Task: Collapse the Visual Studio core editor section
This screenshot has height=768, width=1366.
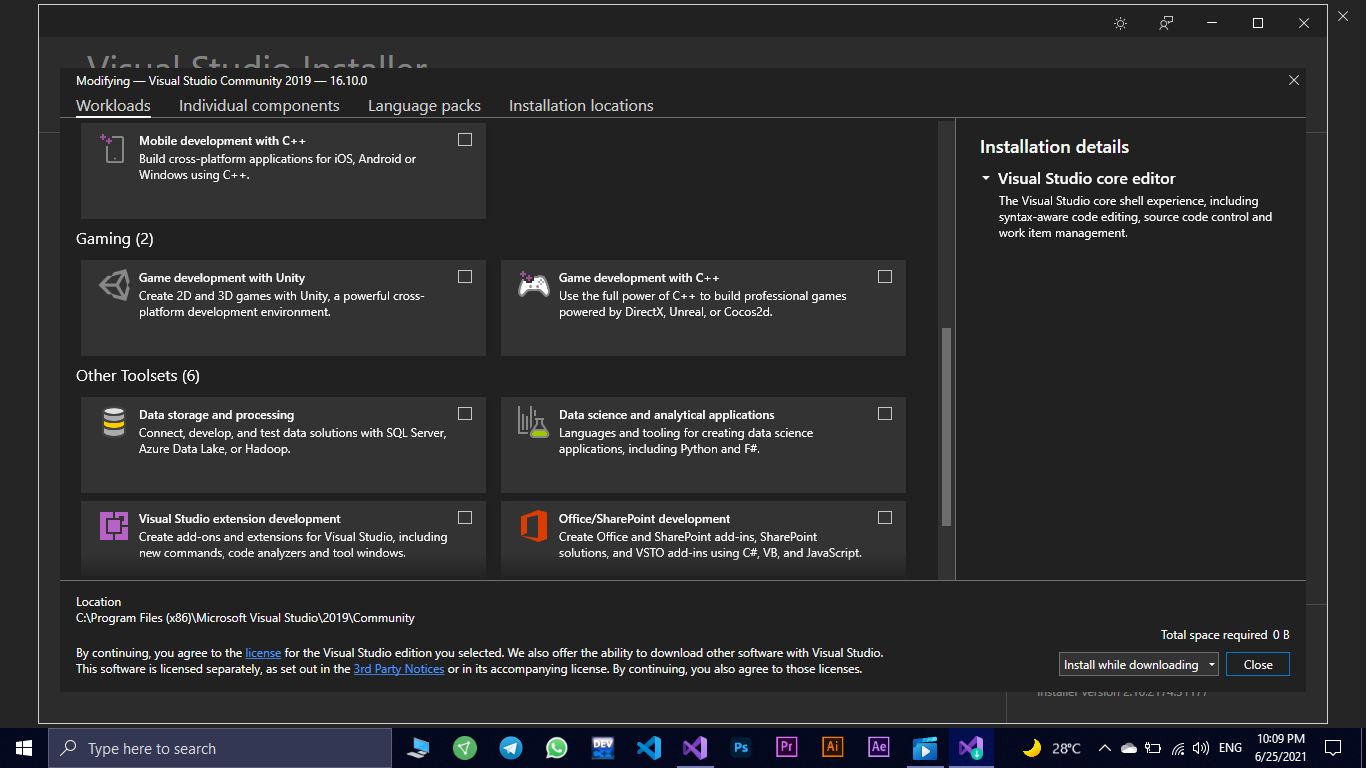Action: 986,179
